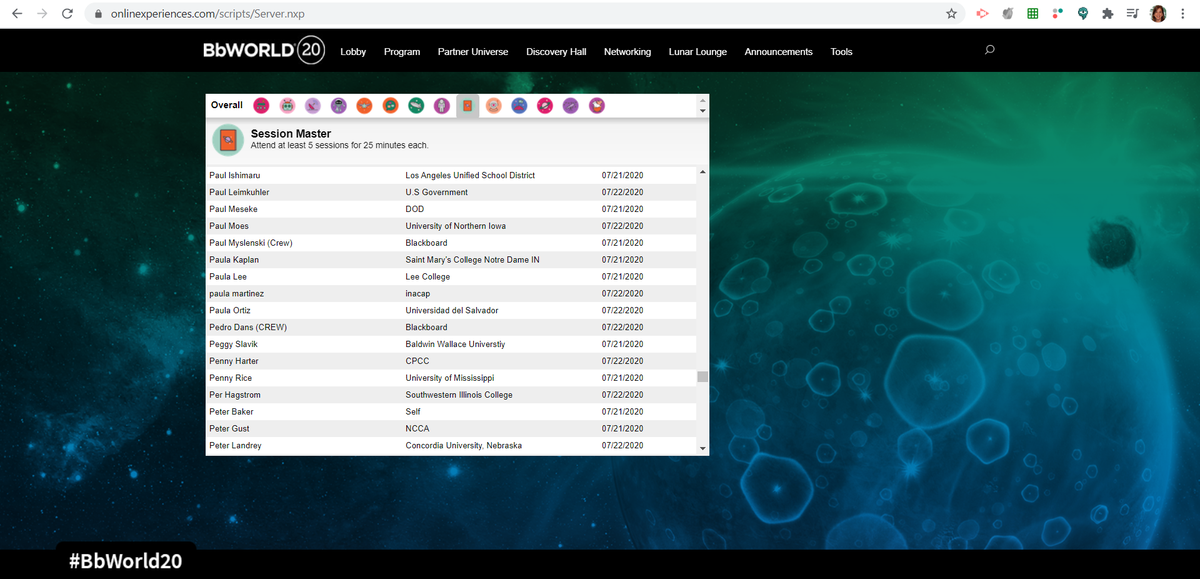Select the peach-colored badge after the notebook
Image resolution: width=1200 pixels, height=579 pixels.
tap(493, 105)
